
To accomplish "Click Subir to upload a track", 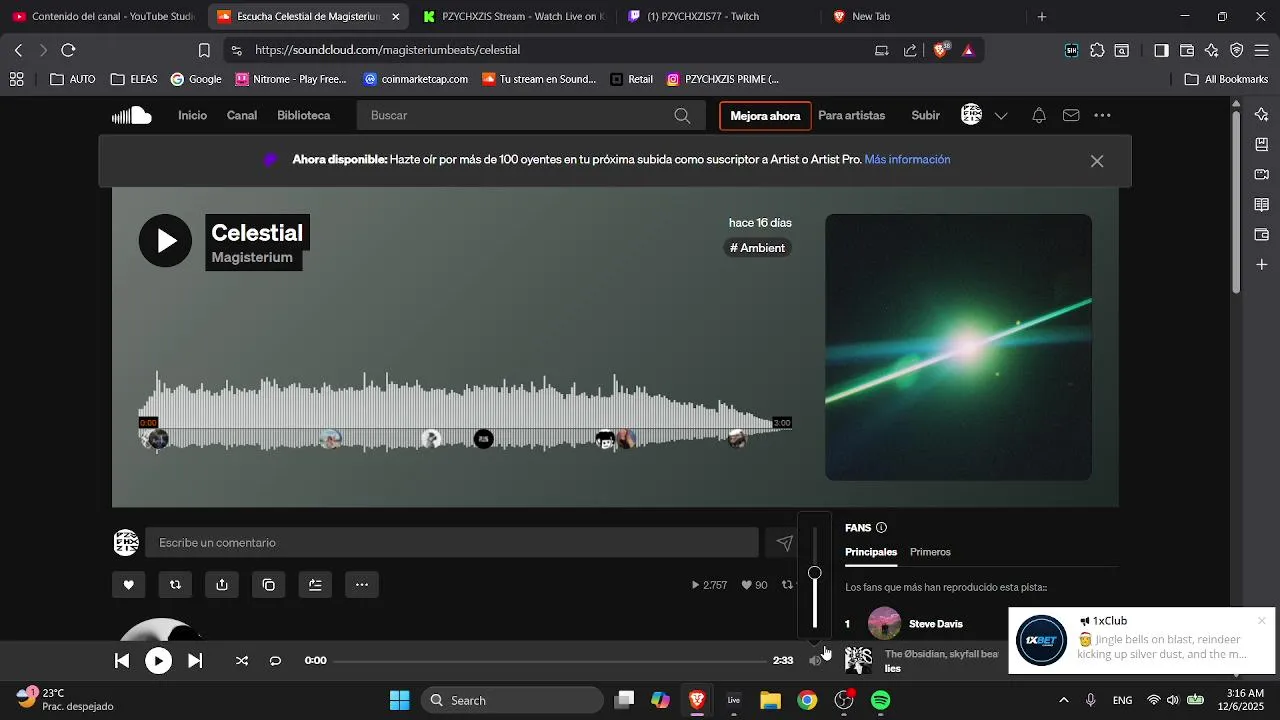I will coord(926,116).
